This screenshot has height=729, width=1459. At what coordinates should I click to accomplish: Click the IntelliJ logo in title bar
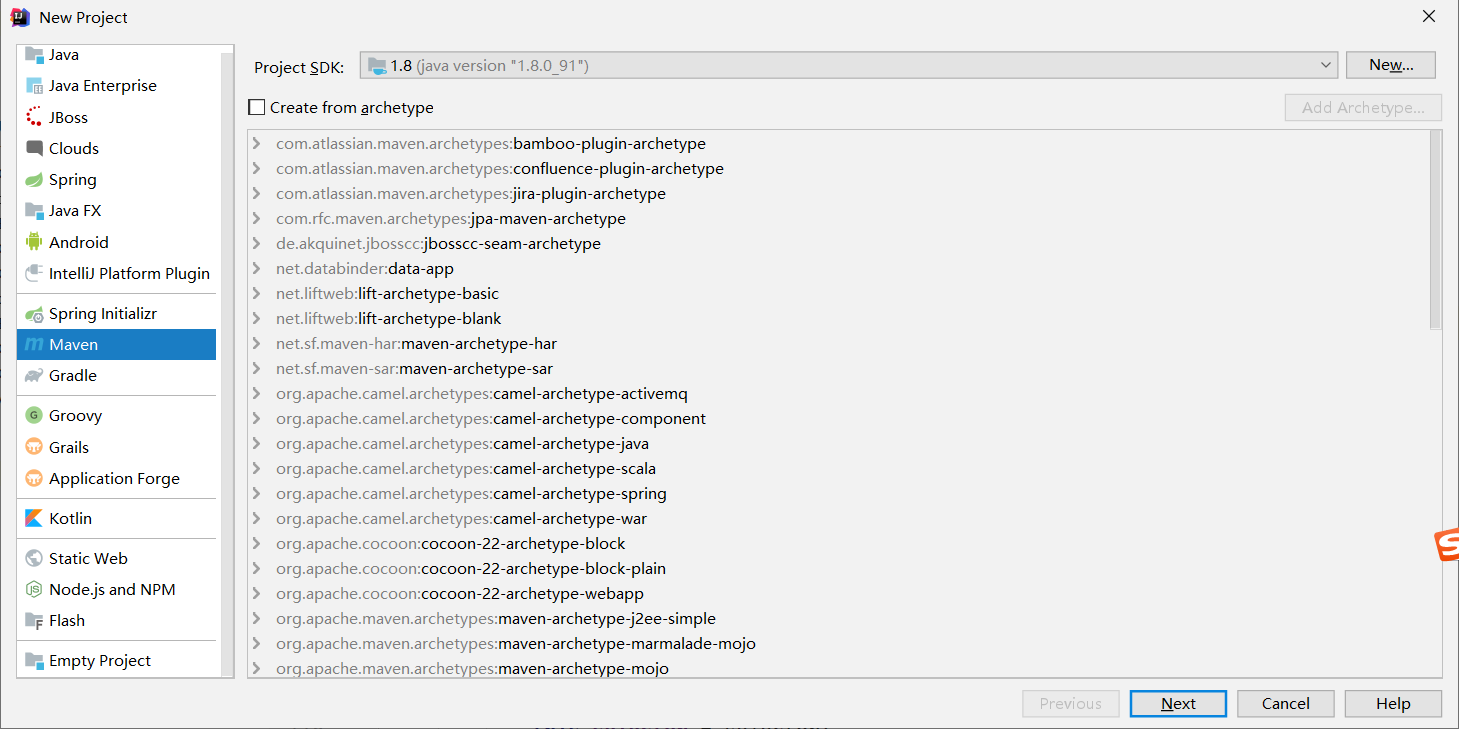[x=20, y=17]
